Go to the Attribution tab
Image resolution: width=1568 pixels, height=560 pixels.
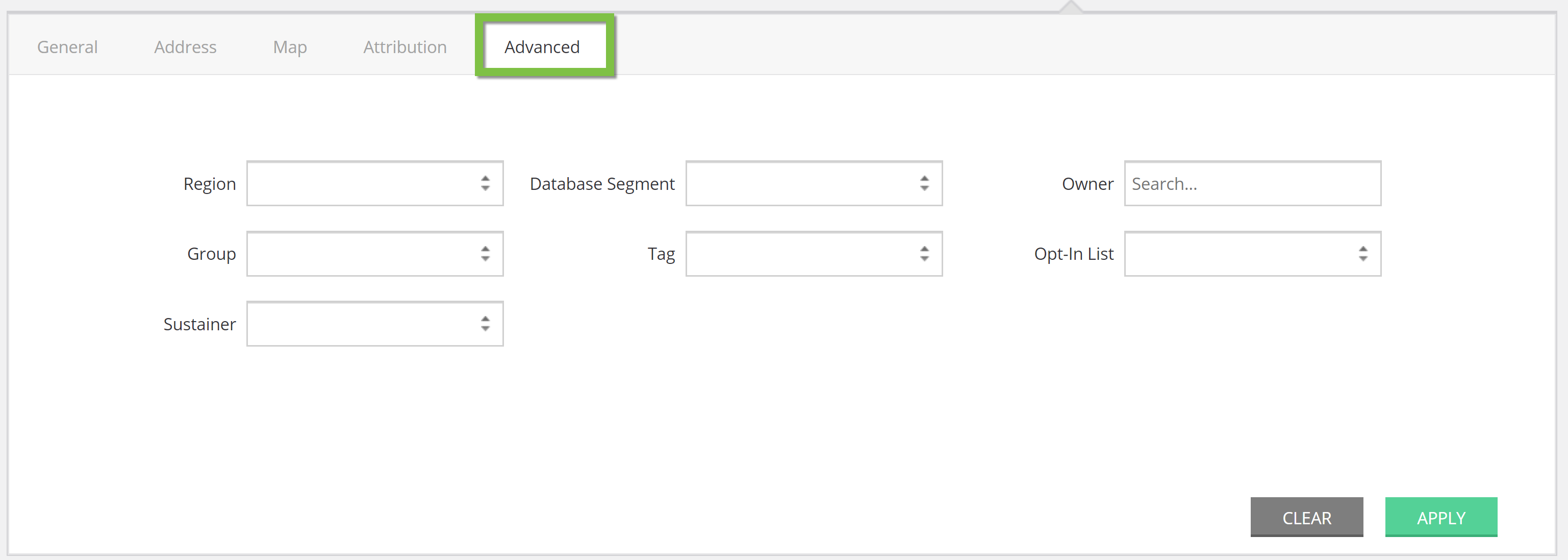click(405, 47)
